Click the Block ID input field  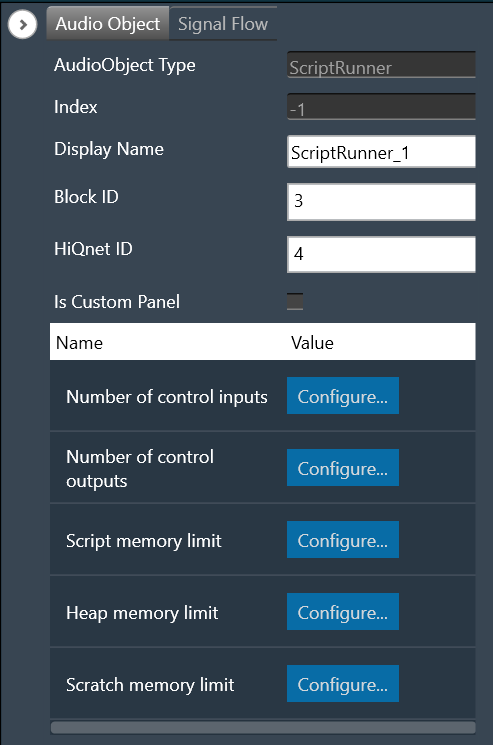(x=381, y=202)
